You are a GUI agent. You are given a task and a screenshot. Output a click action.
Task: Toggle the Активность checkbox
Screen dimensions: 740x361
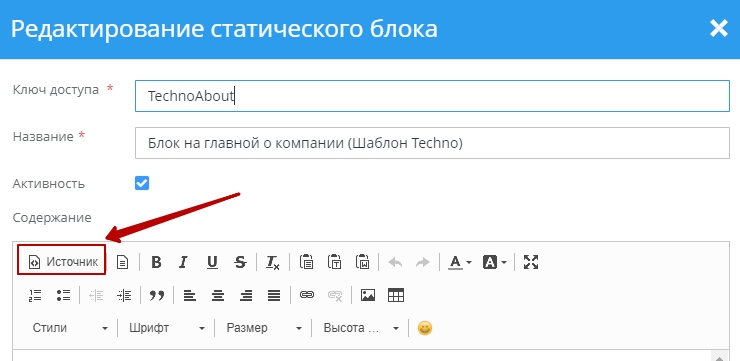point(142,183)
